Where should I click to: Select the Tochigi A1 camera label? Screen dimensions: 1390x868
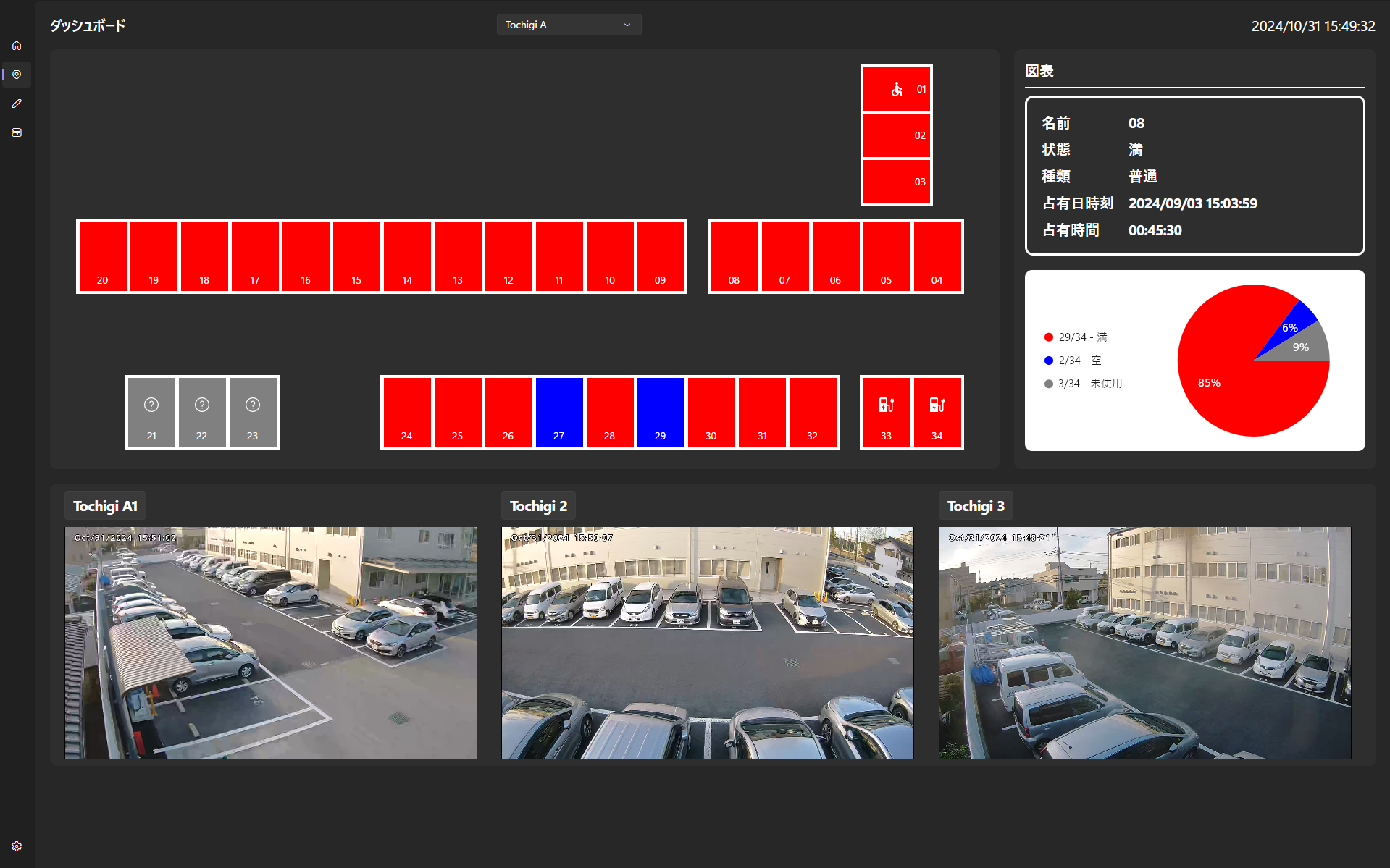click(x=104, y=505)
